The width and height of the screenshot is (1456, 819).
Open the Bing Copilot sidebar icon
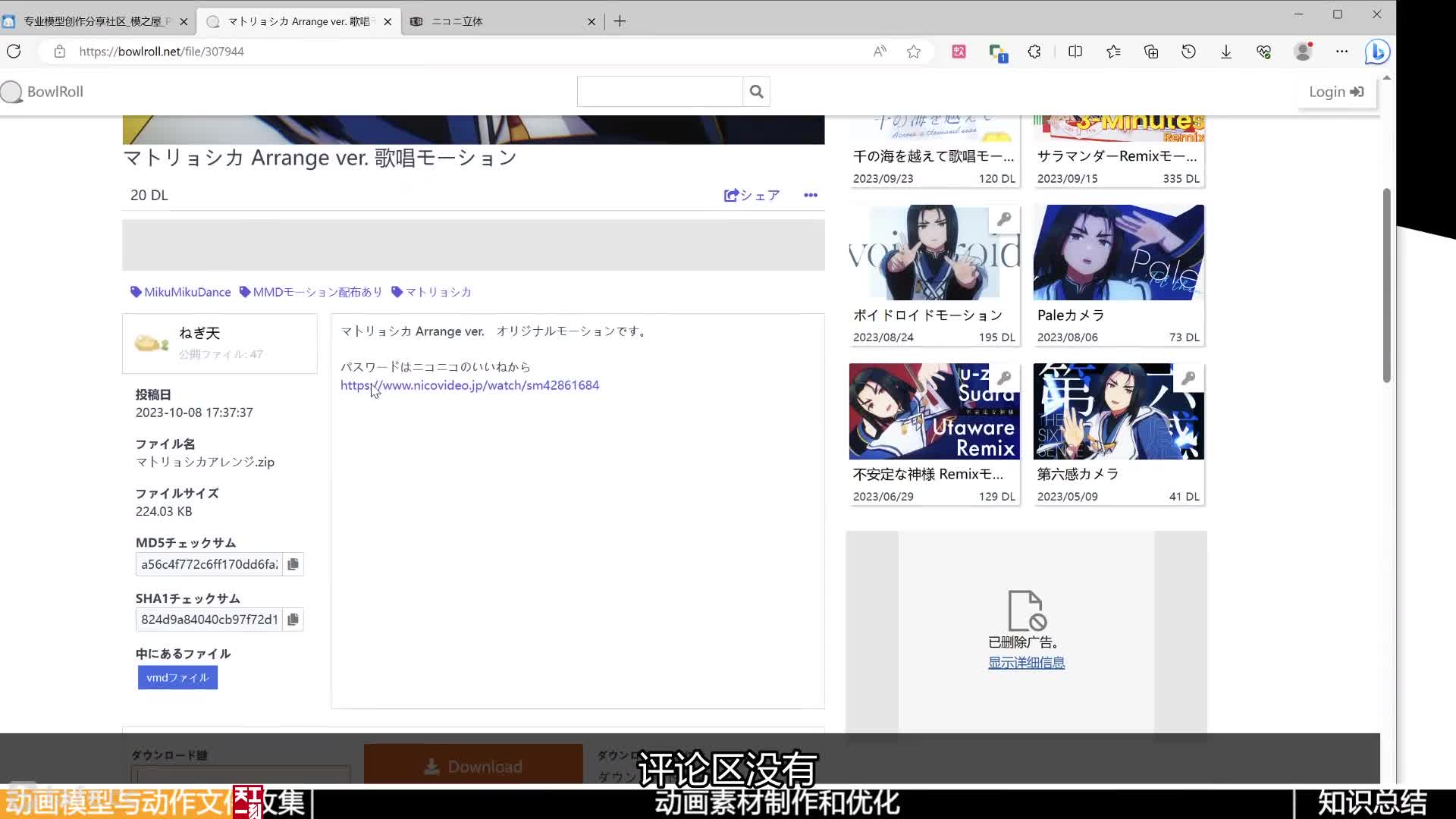coord(1377,52)
